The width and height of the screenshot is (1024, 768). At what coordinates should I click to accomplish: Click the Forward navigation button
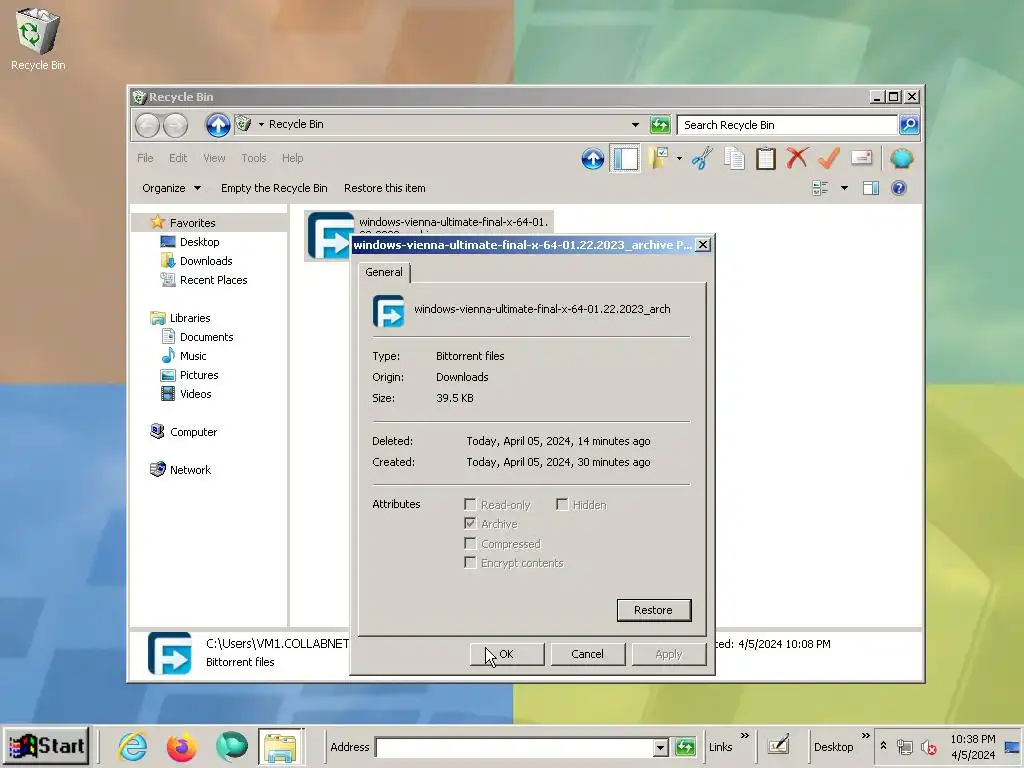coord(176,125)
